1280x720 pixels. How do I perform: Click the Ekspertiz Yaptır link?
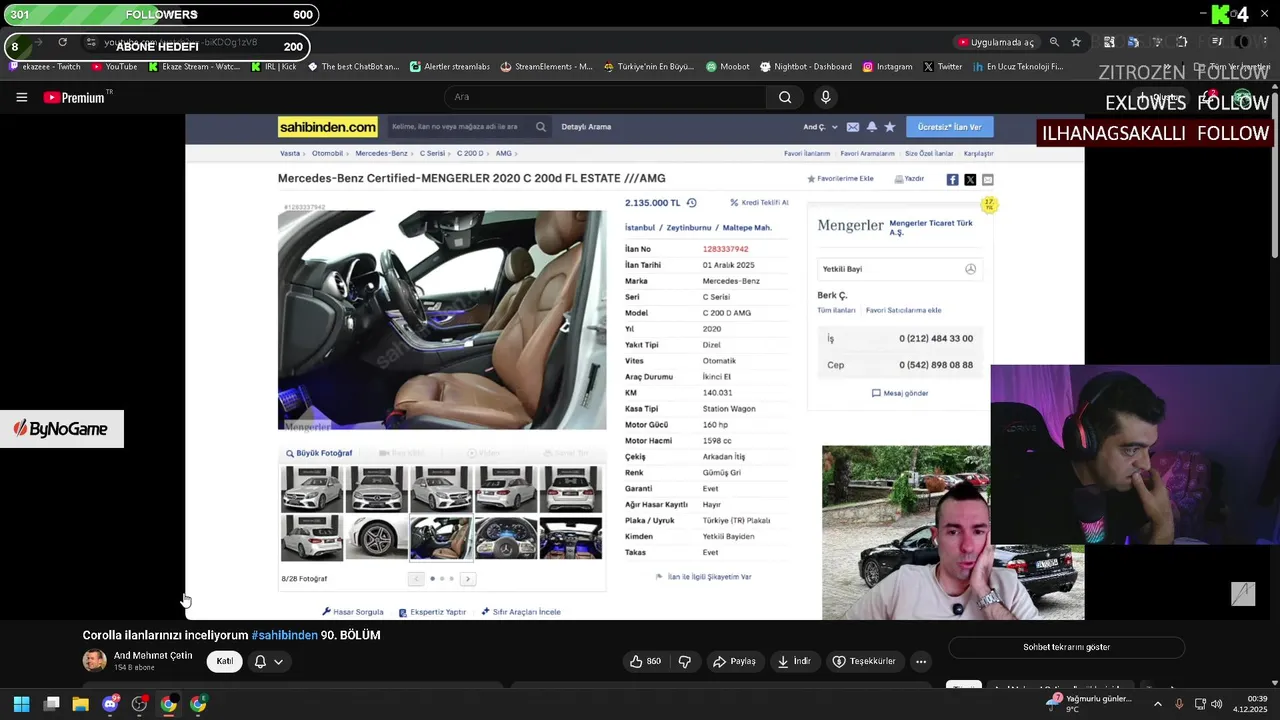pos(432,612)
